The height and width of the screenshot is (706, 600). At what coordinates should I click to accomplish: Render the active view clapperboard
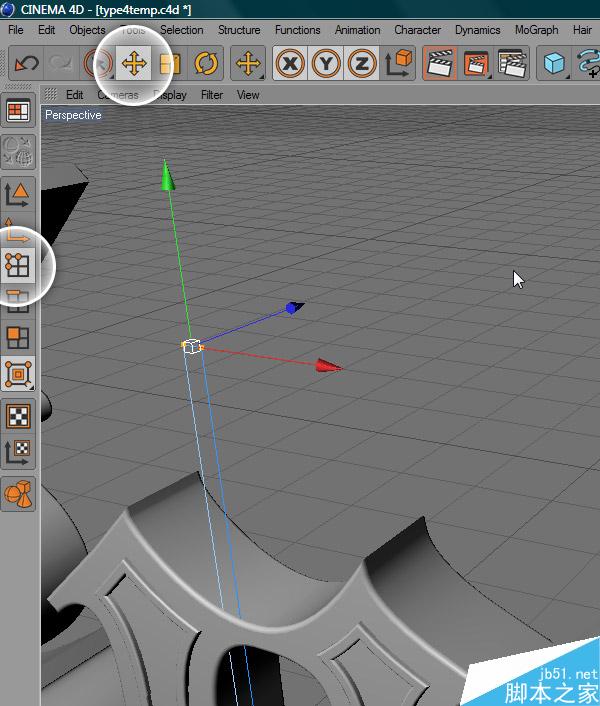coord(440,63)
